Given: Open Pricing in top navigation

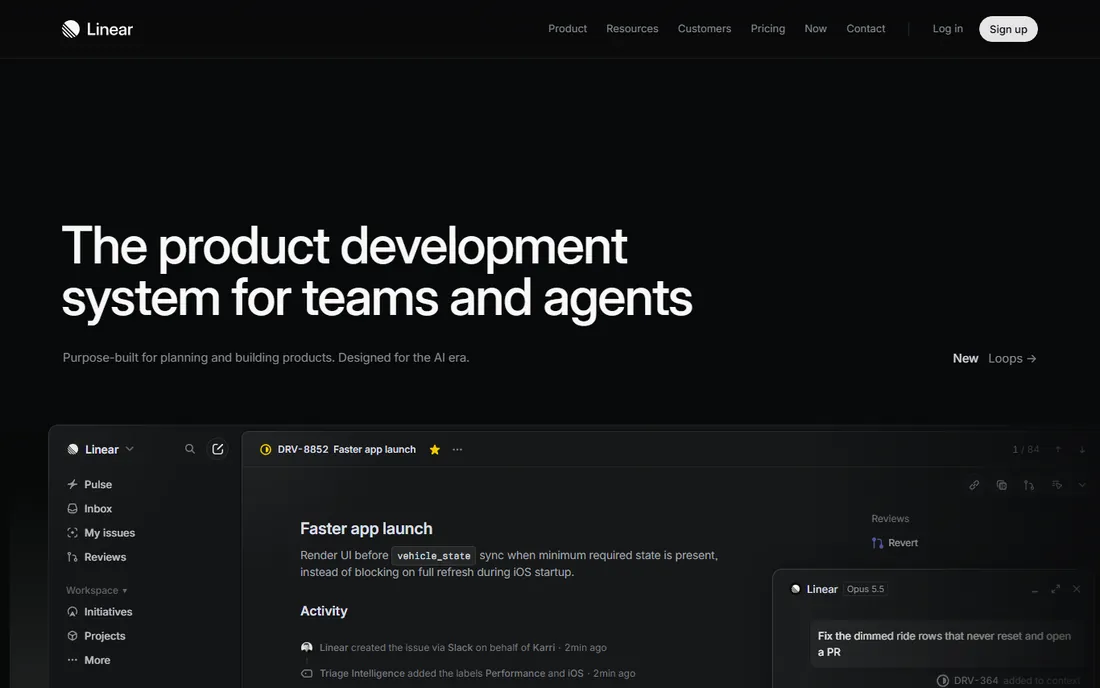Looking at the screenshot, I should [767, 29].
